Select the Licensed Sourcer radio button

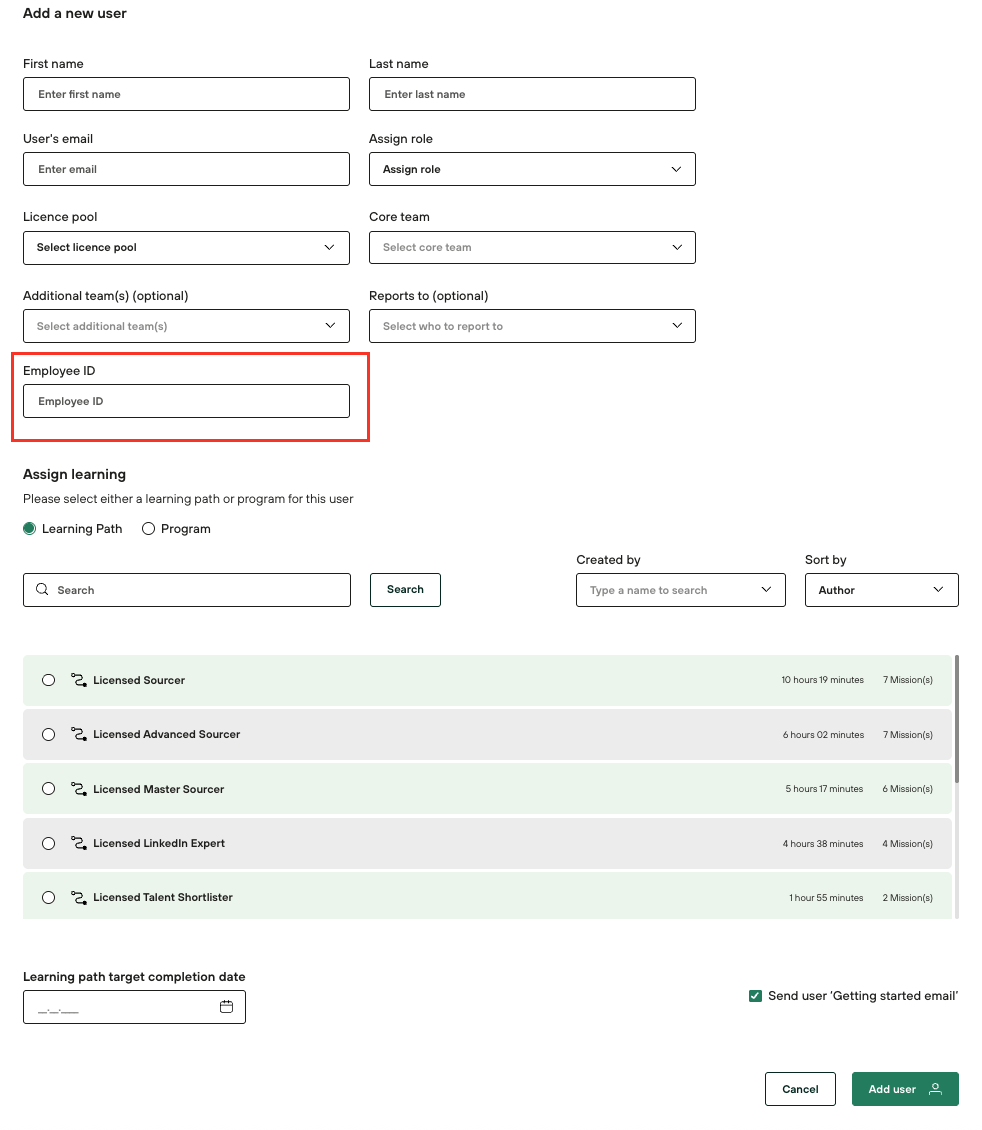coord(48,680)
